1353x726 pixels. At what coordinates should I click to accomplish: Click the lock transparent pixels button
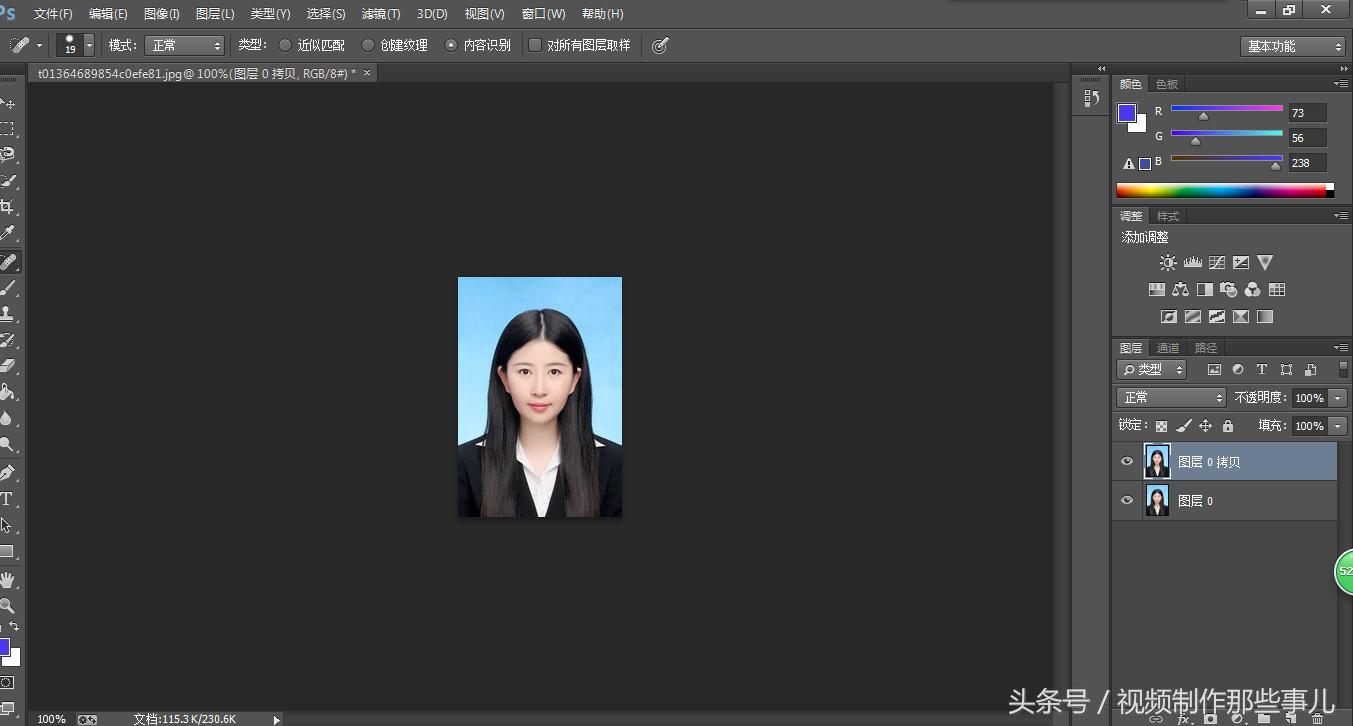pos(1161,425)
